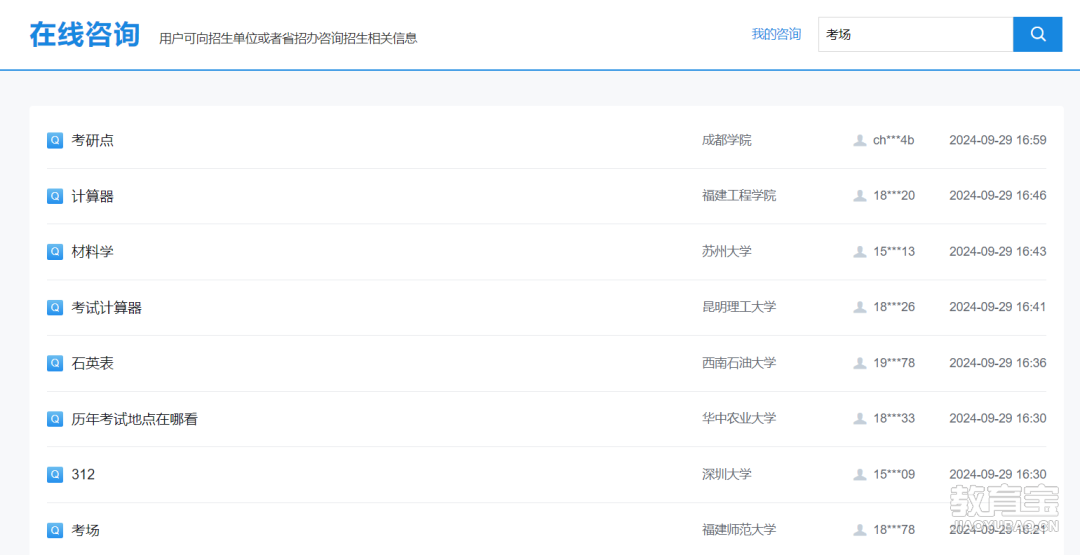Open the question titled 计算器
Viewport: 1080px width, 555px height.
pos(92,196)
